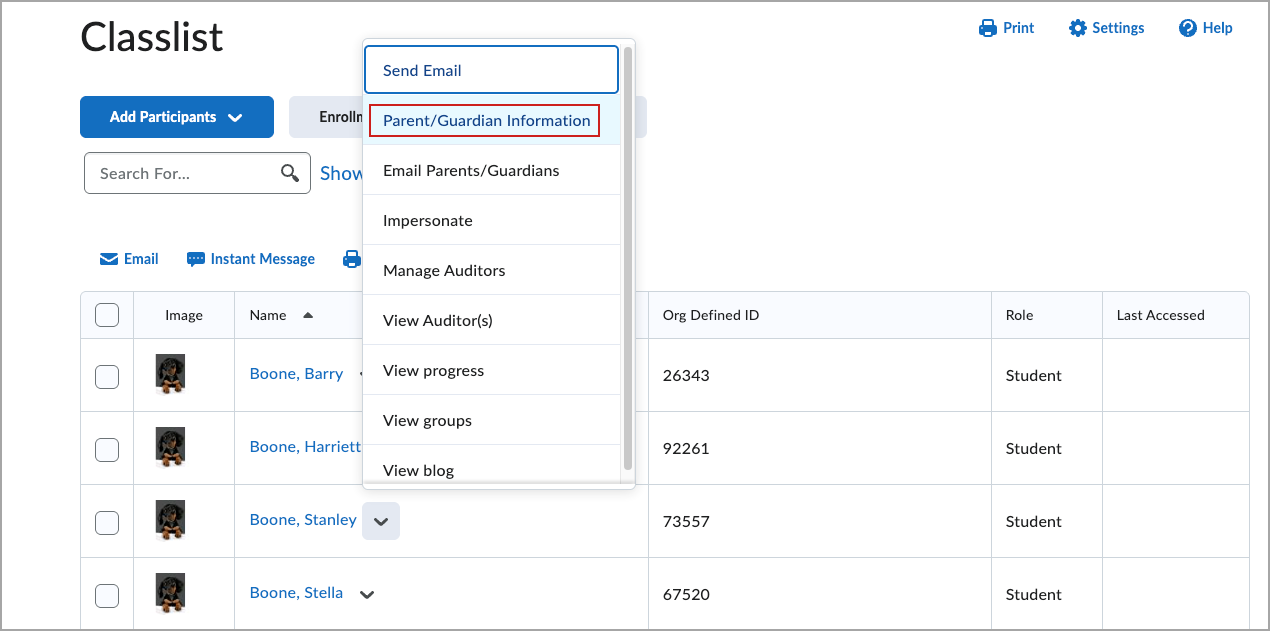Image resolution: width=1270 pixels, height=631 pixels.
Task: Click Org Defined ID 26343
Action: click(686, 376)
